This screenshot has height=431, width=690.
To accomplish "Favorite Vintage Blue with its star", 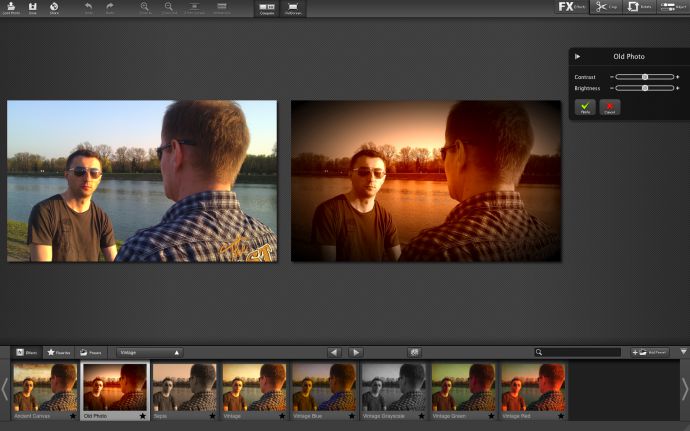I will pyautogui.click(x=352, y=416).
